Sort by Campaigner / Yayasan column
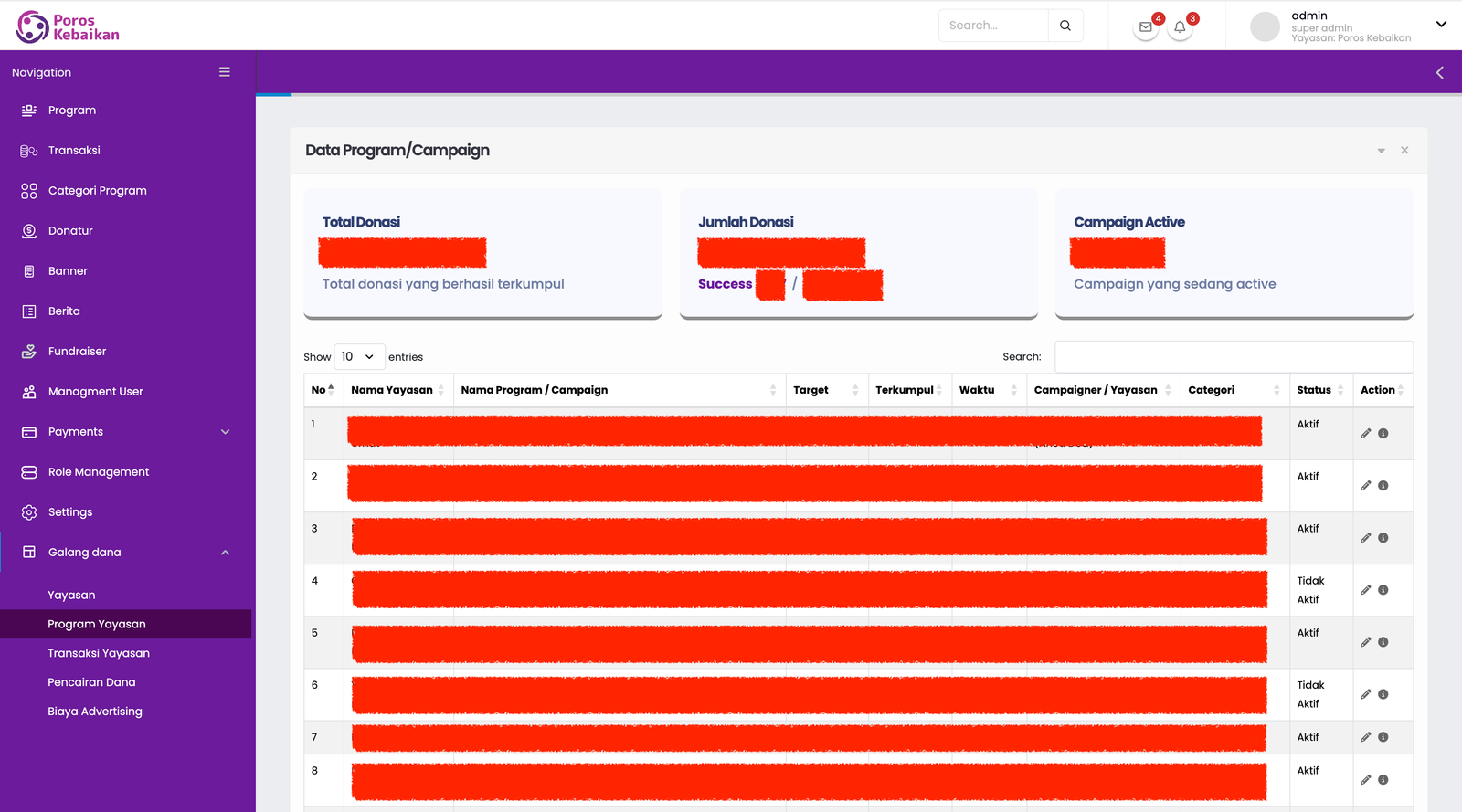This screenshot has width=1462, height=812. coord(1104,390)
